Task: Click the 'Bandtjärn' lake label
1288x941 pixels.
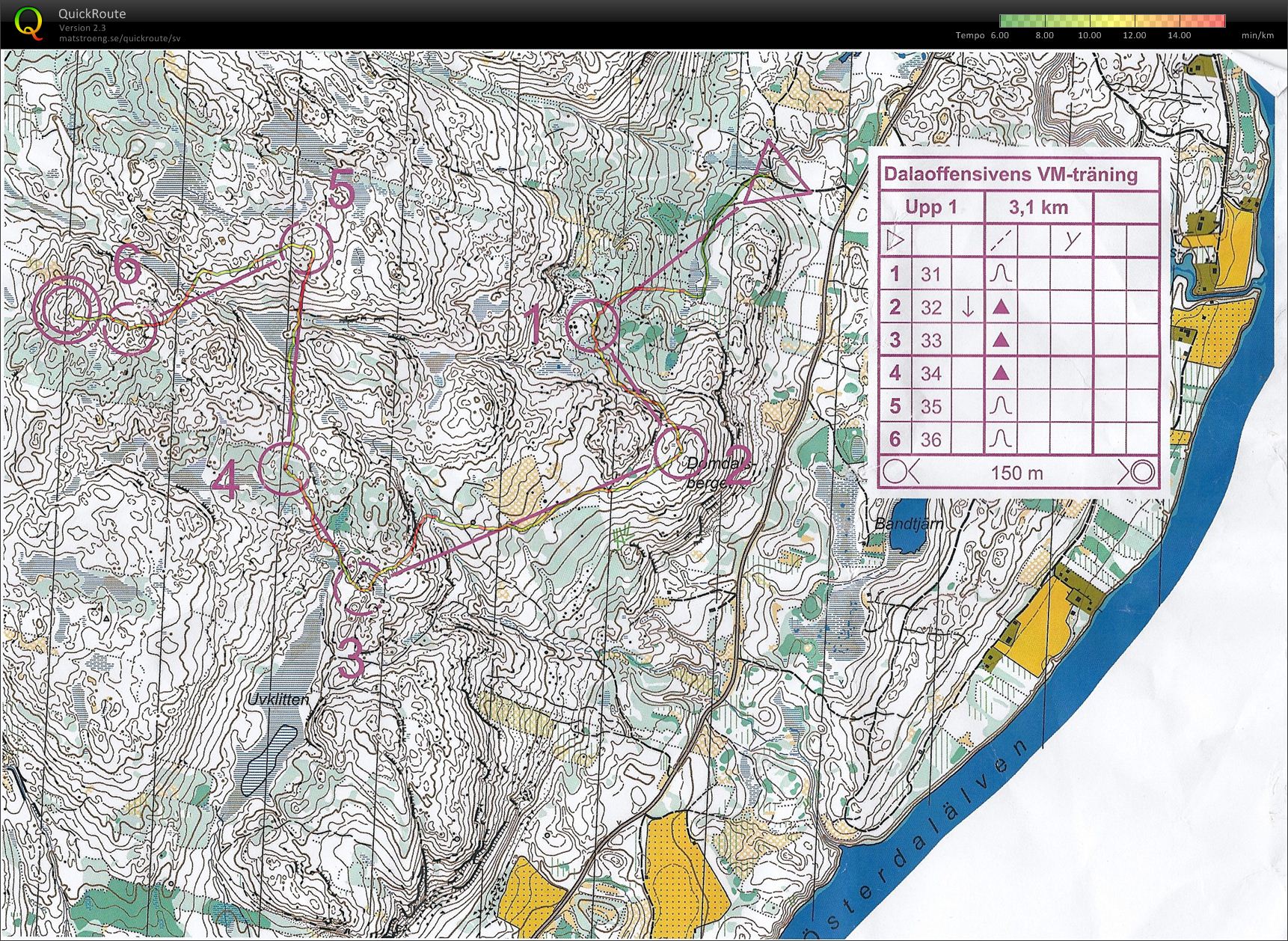Action: (908, 524)
